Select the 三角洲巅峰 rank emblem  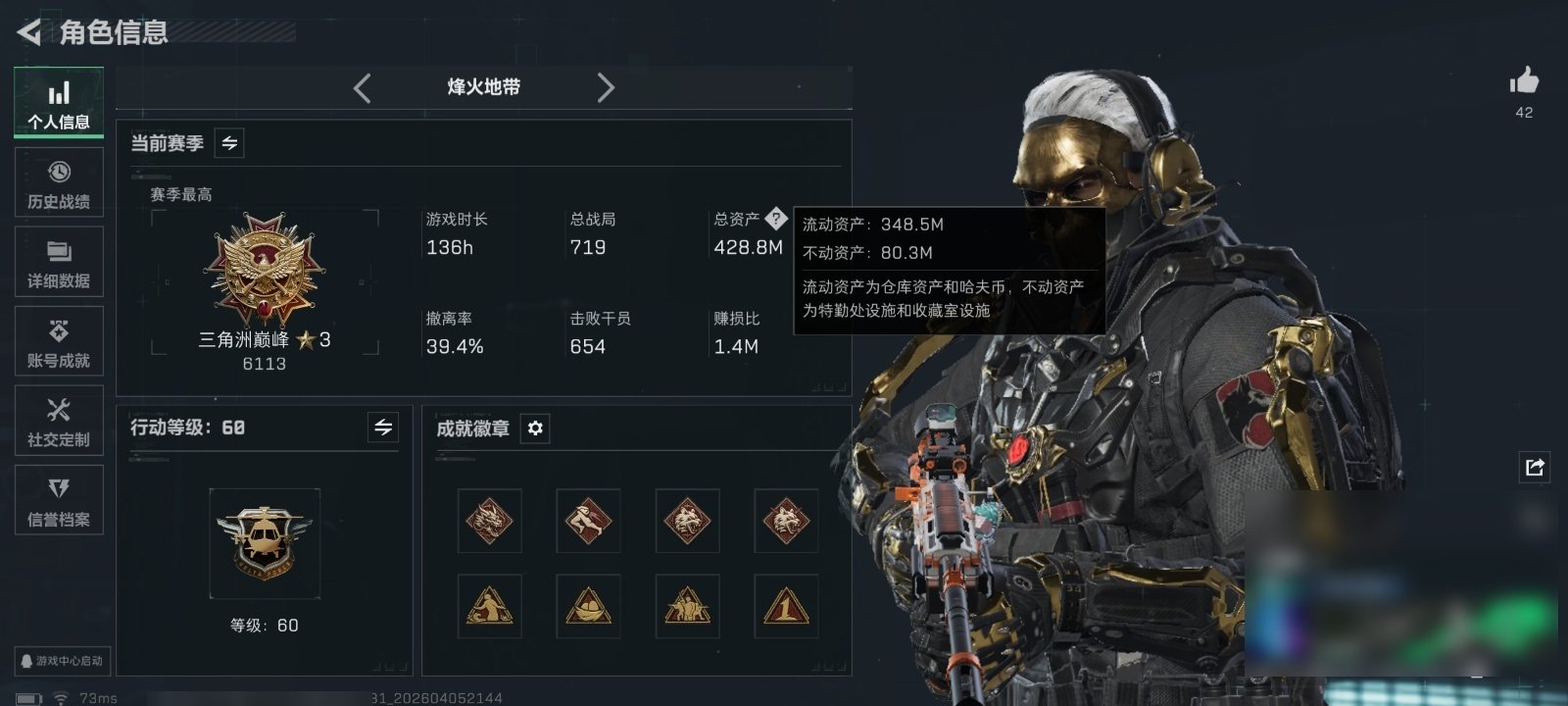coord(265,270)
